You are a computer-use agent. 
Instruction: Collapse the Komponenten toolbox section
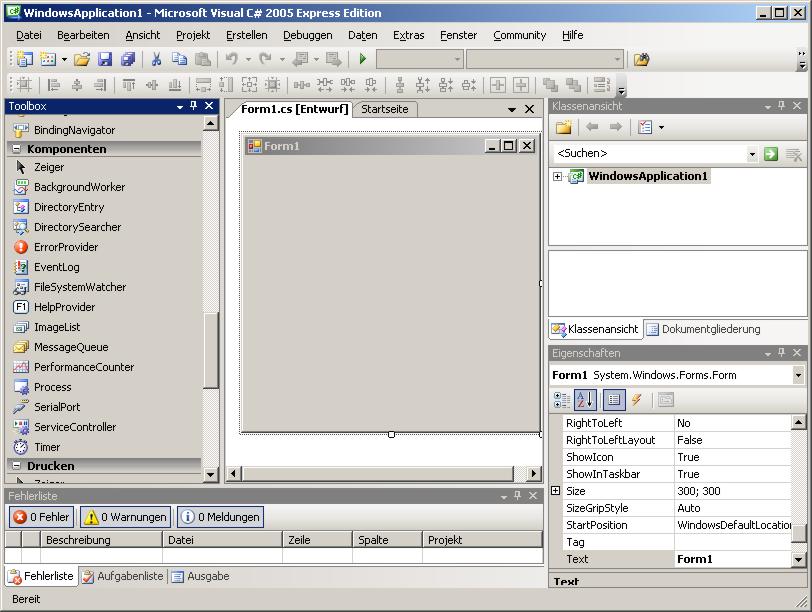pos(17,149)
